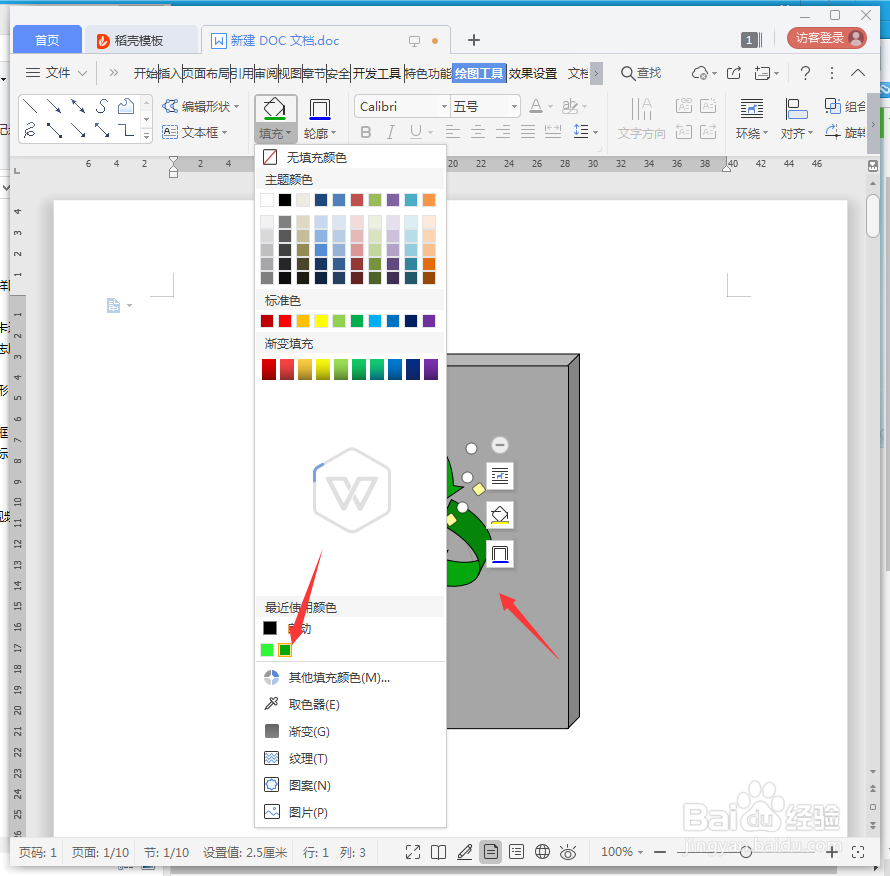The image size is (890, 876).
Task: Switch to reading mode book icon
Action: tap(438, 852)
